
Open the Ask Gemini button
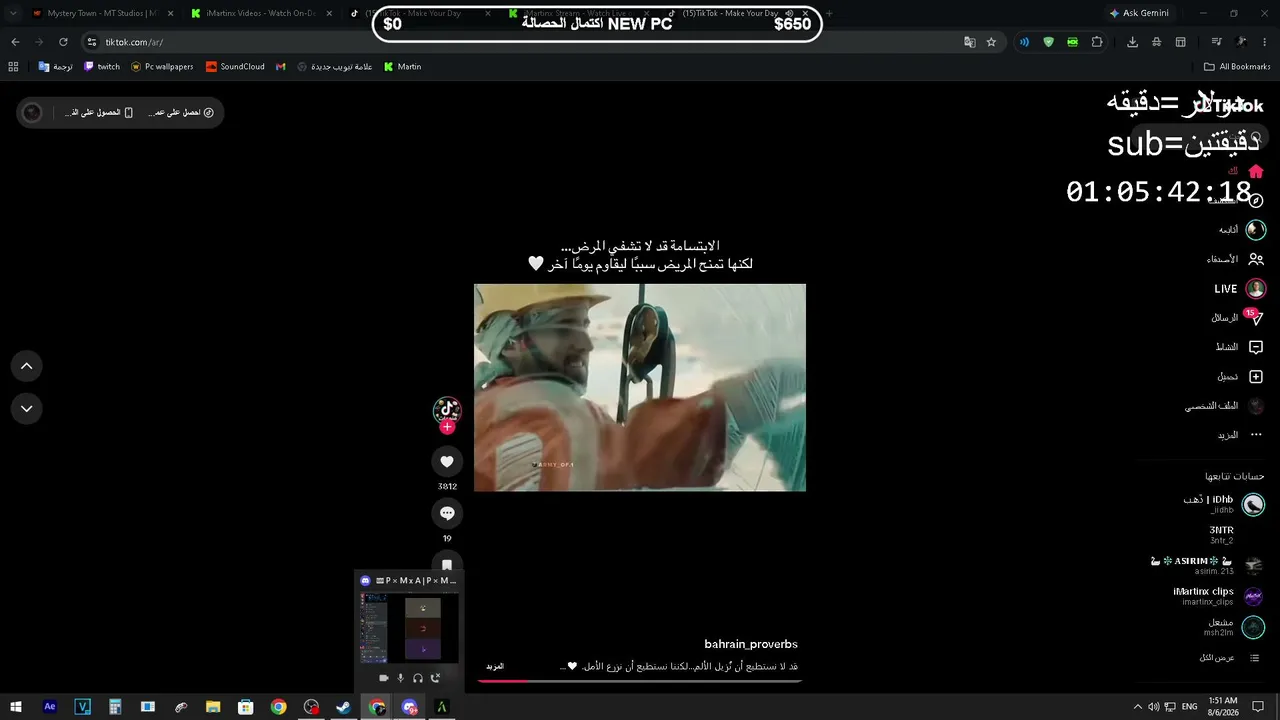coord(1139,13)
